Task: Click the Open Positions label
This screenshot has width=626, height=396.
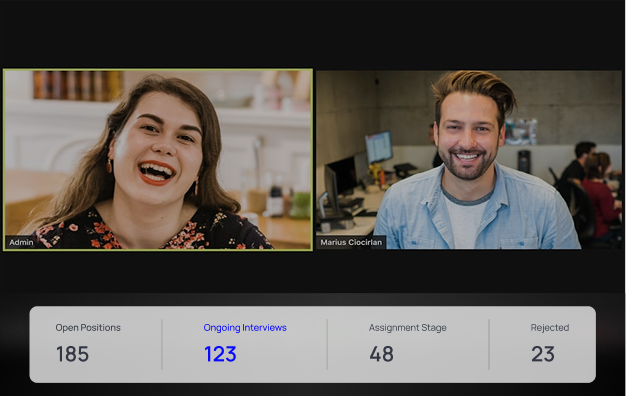Action: [88, 328]
